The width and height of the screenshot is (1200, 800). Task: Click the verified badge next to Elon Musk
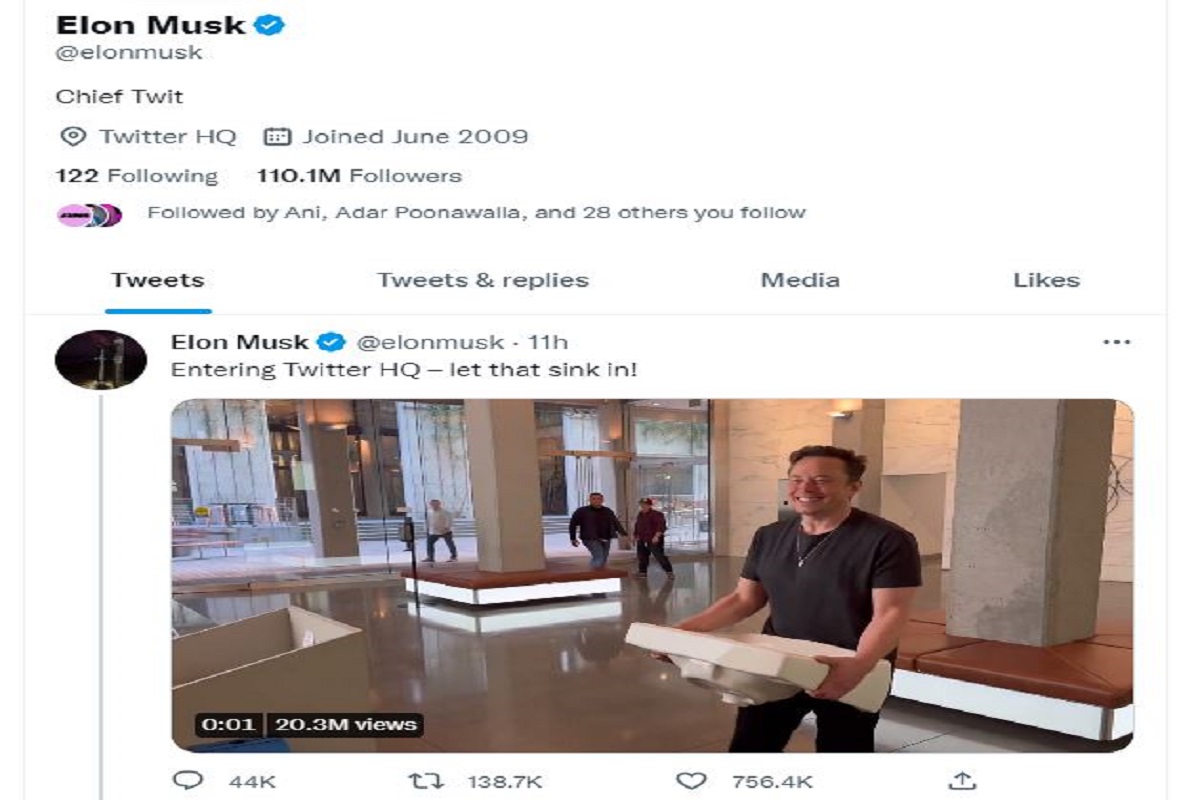[x=266, y=22]
